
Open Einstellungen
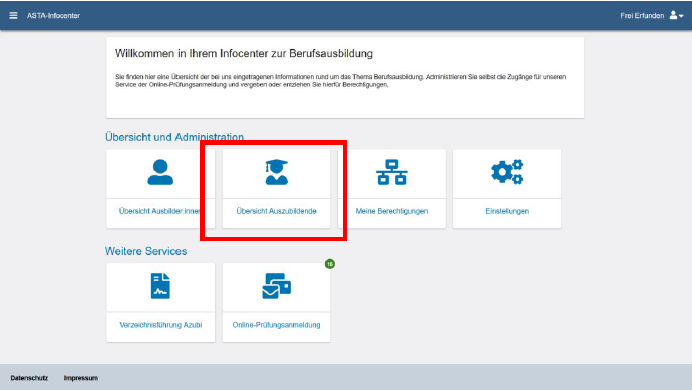(x=507, y=211)
